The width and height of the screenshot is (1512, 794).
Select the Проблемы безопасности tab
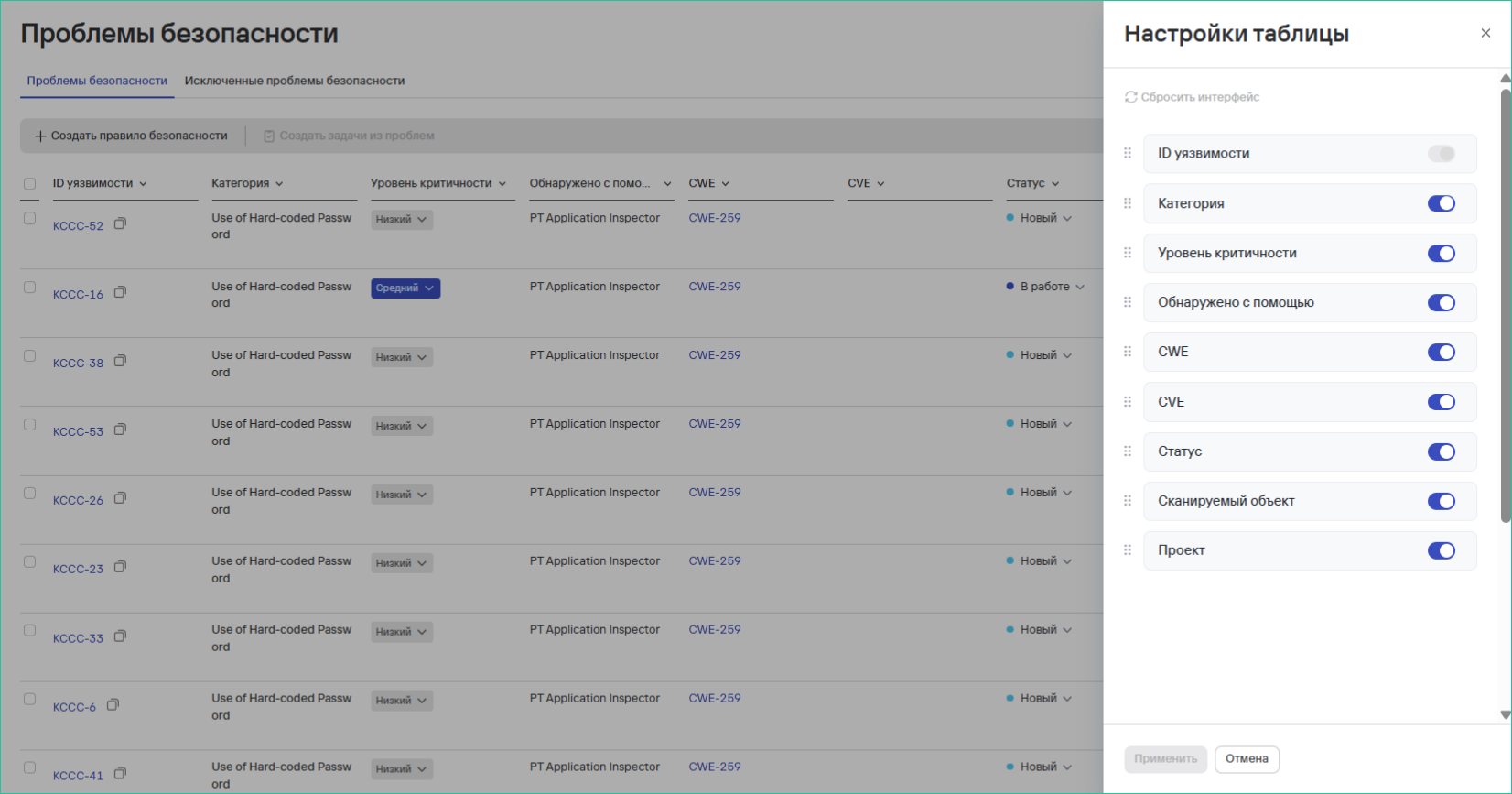pyautogui.click(x=97, y=81)
